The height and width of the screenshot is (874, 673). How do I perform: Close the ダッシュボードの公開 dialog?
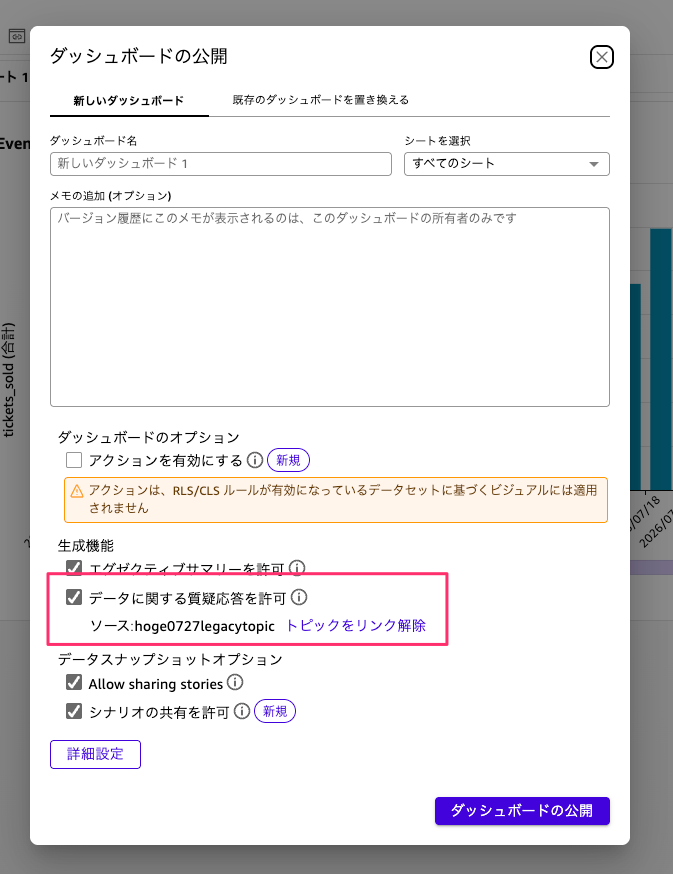[602, 57]
